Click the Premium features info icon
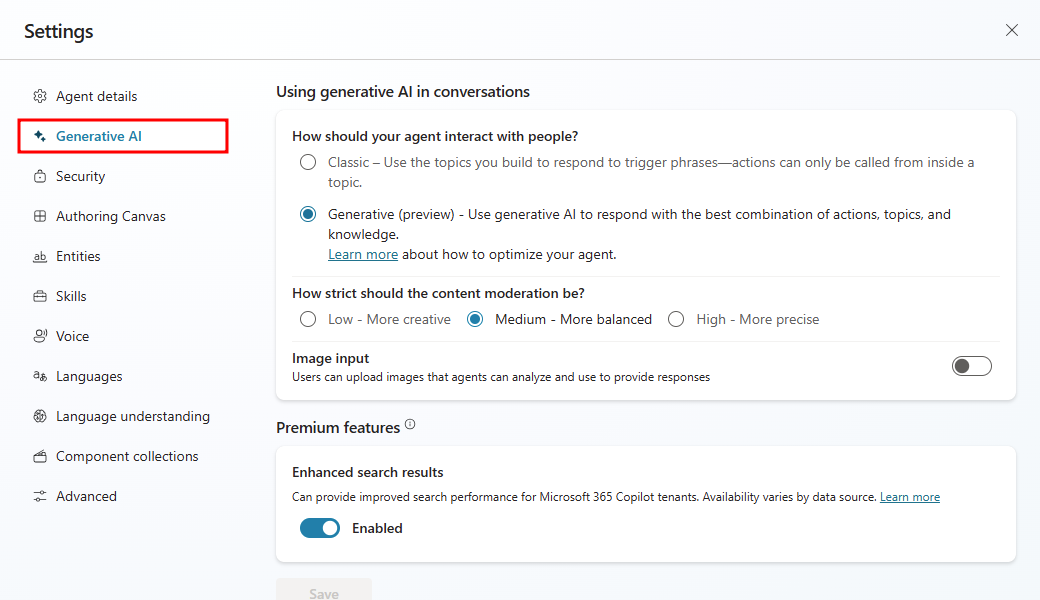The height and width of the screenshot is (600, 1040). click(410, 424)
